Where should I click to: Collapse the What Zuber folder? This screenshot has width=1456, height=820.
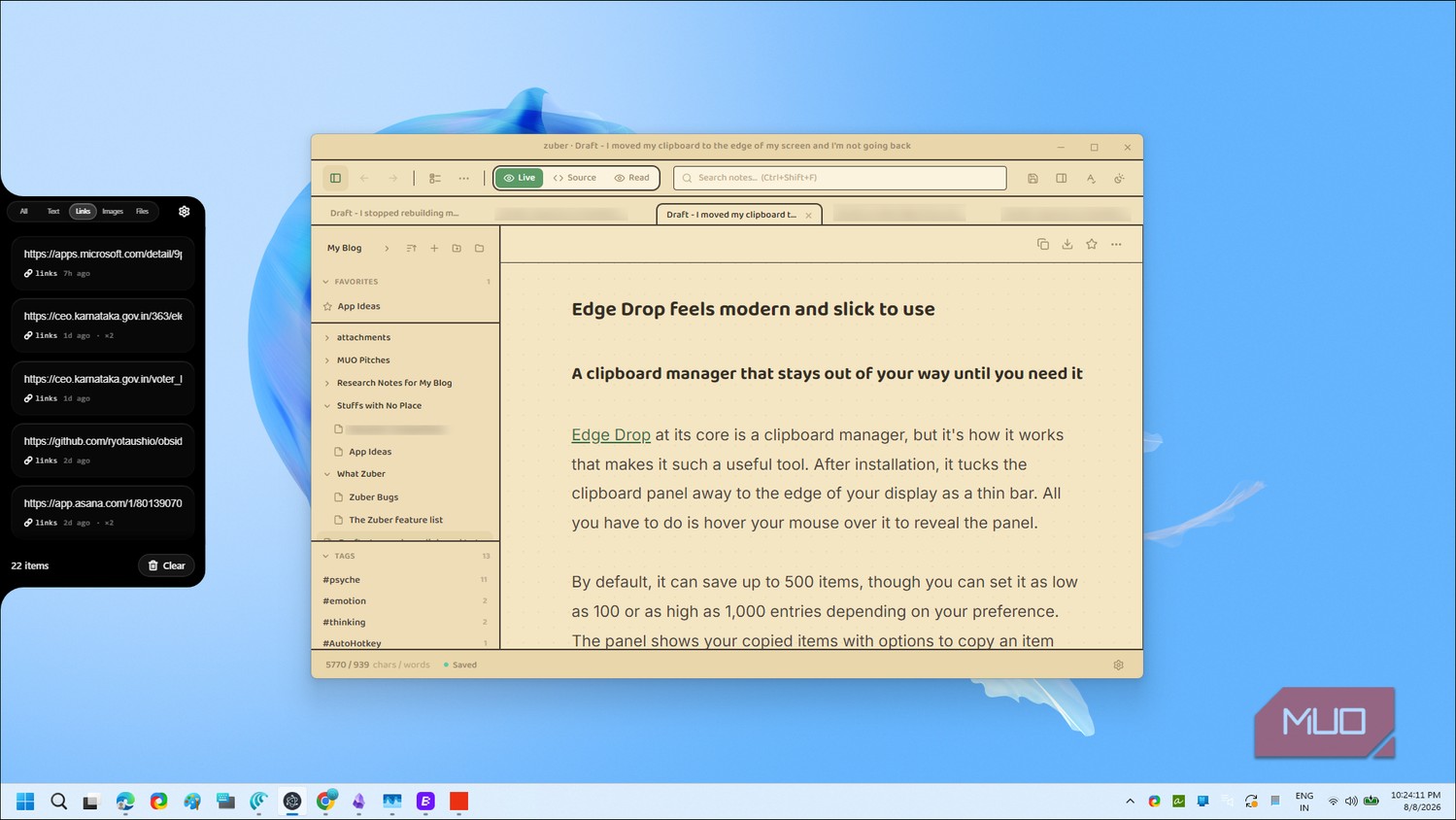pos(327,474)
